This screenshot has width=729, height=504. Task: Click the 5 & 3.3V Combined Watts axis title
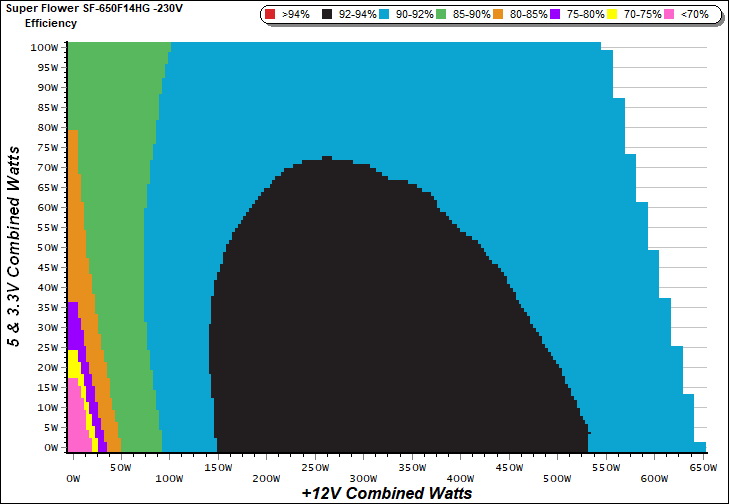tap(15, 246)
